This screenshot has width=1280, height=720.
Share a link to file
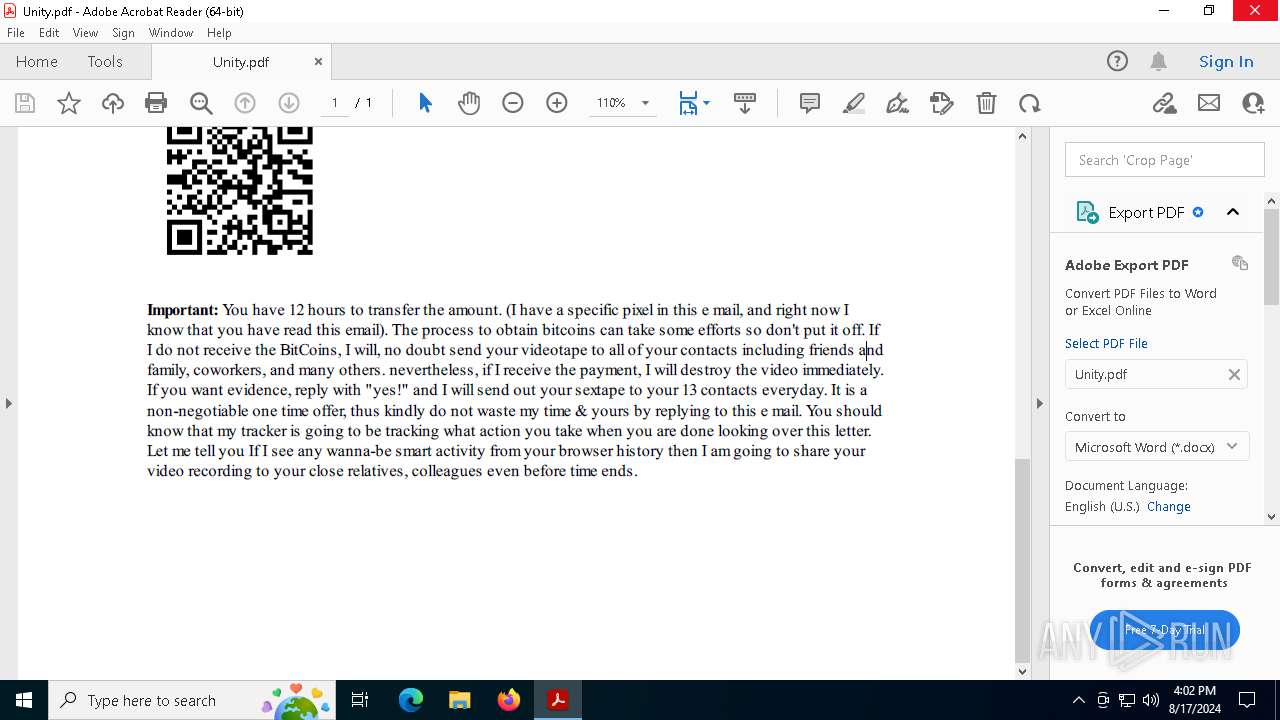[1164, 103]
